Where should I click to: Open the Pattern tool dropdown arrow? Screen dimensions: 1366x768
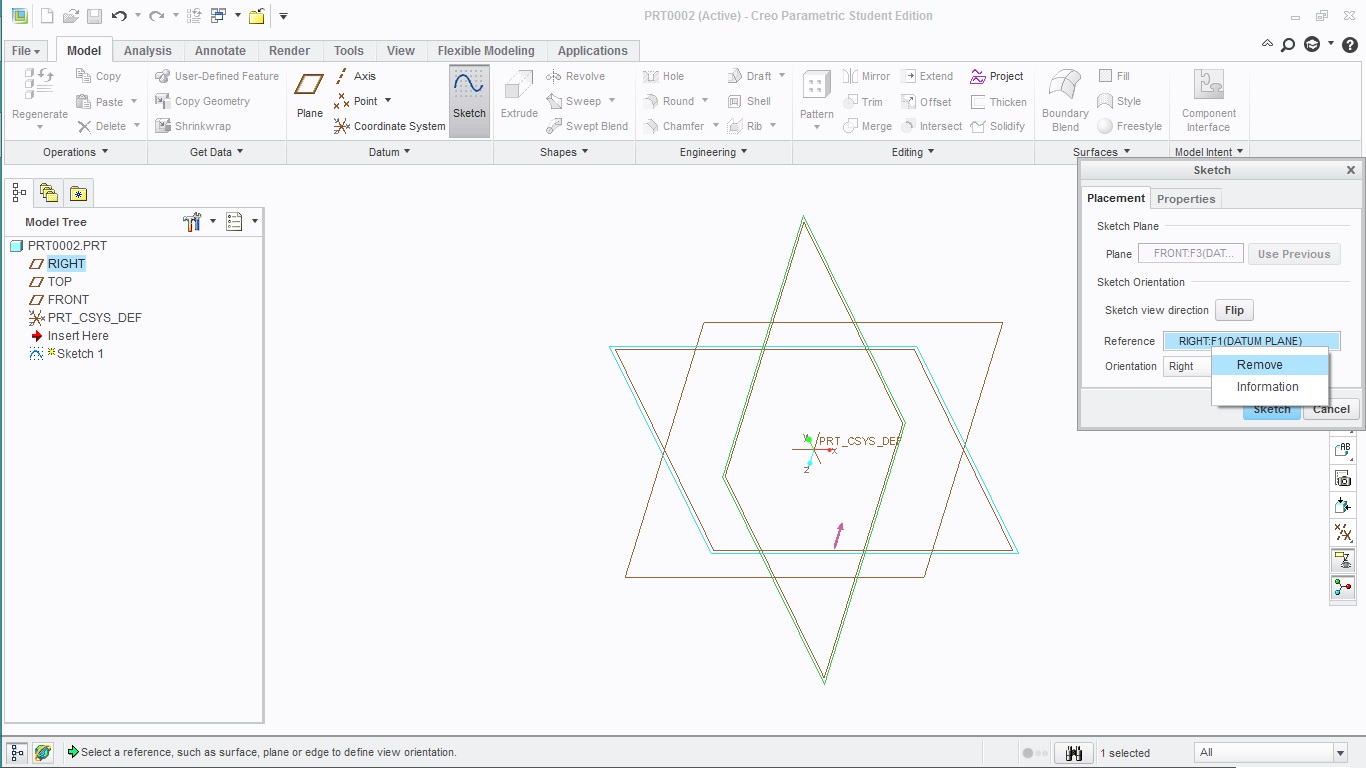tap(817, 127)
